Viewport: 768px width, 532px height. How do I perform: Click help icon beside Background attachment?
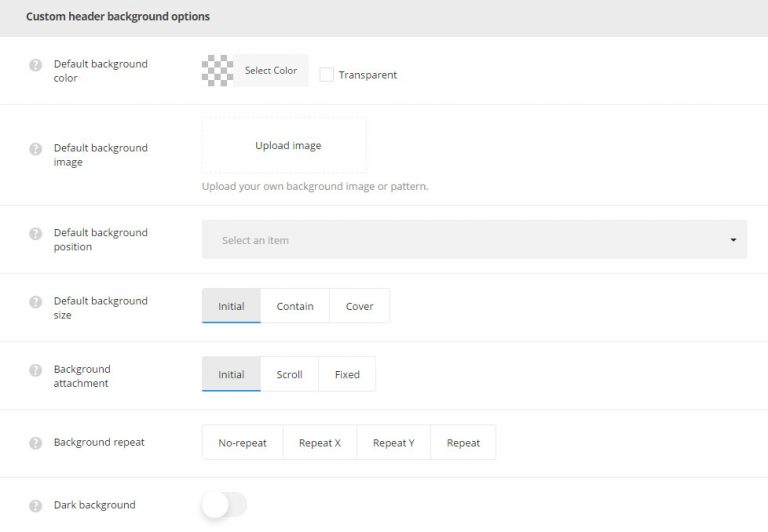35,370
